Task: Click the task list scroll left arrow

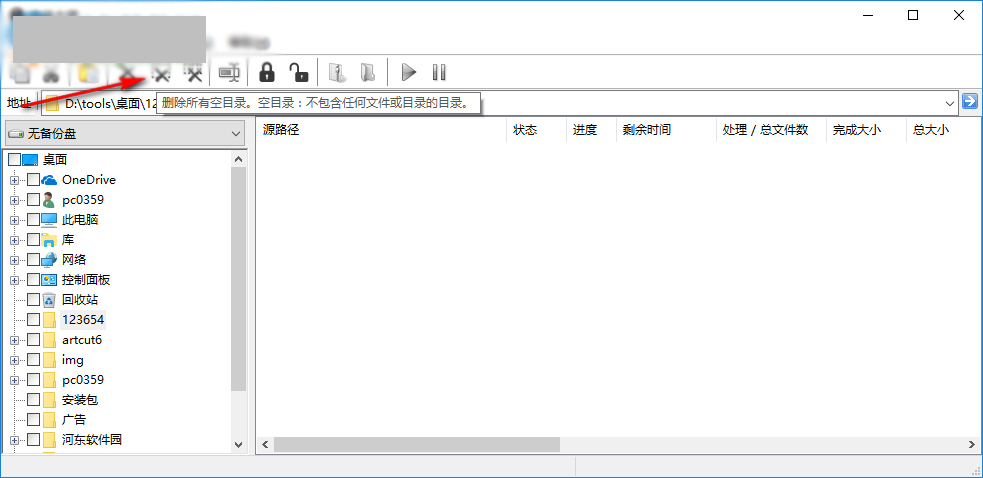Action: [x=265, y=444]
